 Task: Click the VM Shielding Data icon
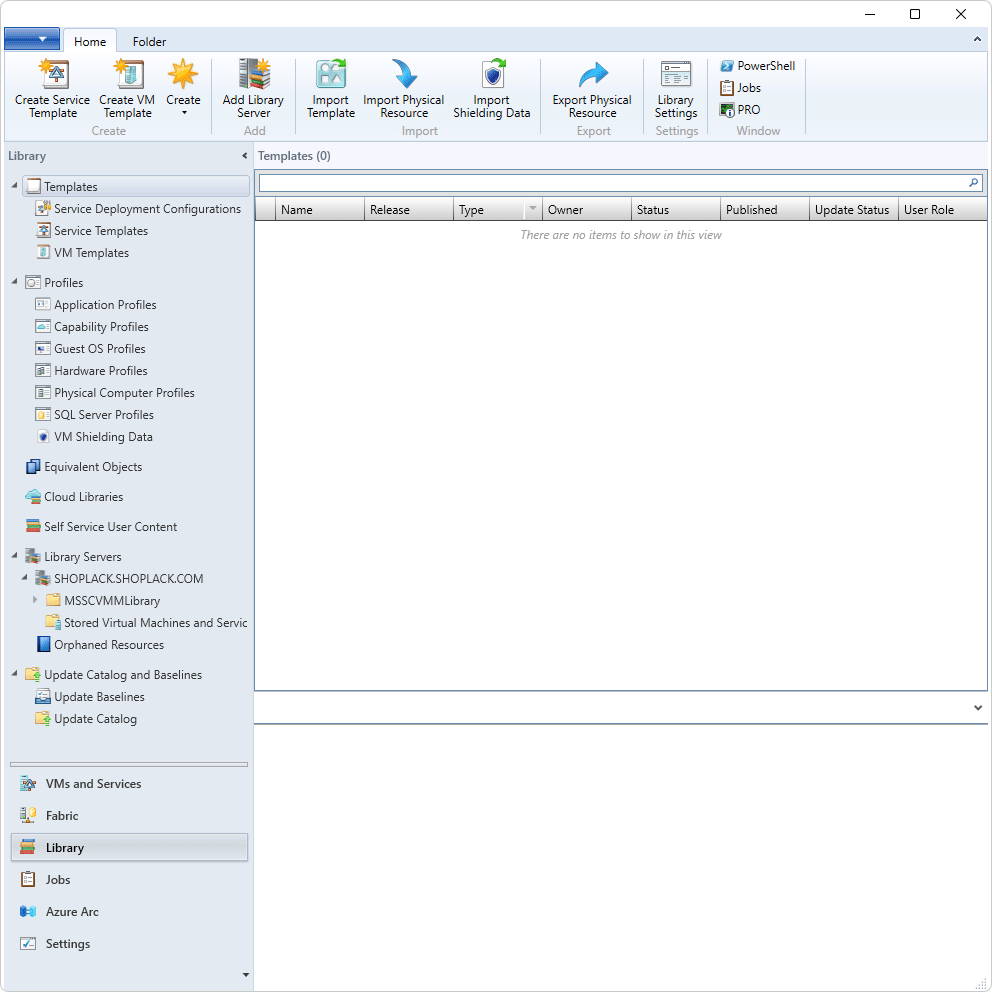pyautogui.click(x=43, y=437)
